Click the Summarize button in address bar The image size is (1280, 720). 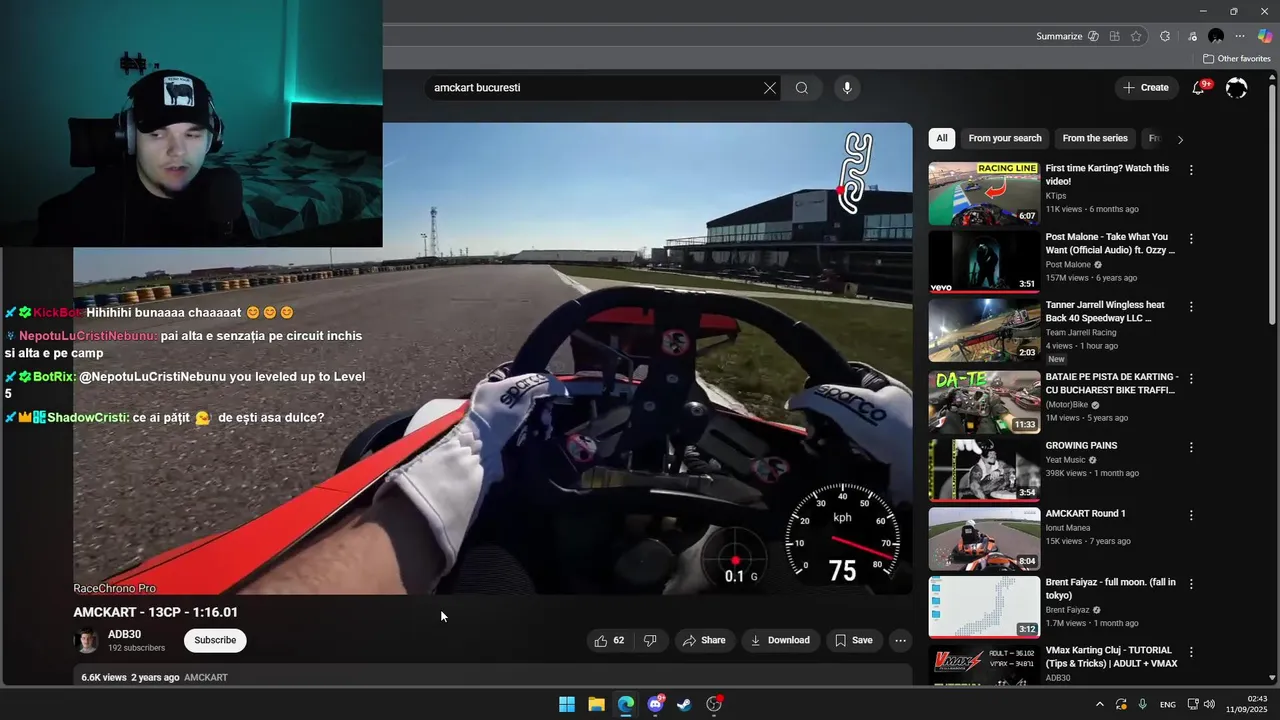1059,36
